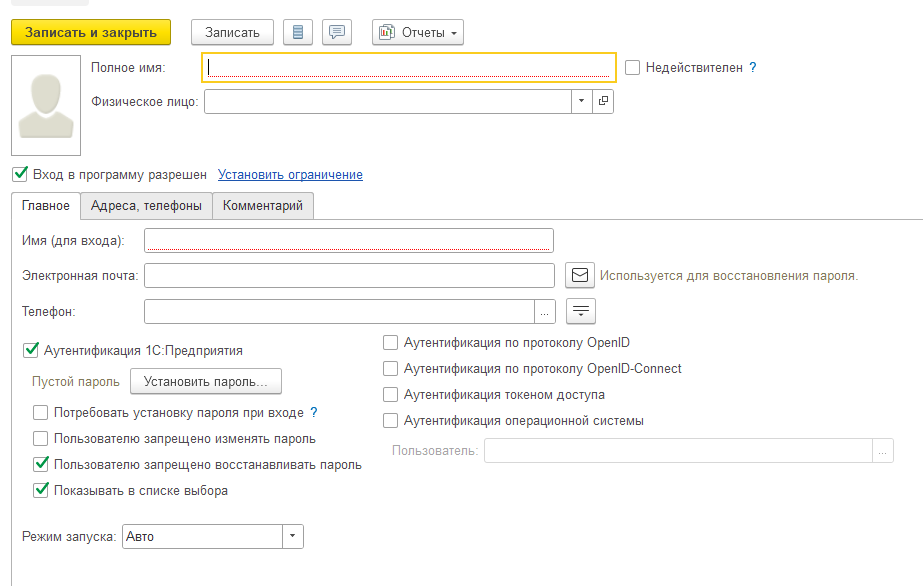The width and height of the screenshot is (923, 586).
Task: Click into the Электронная почта field
Action: [349, 275]
